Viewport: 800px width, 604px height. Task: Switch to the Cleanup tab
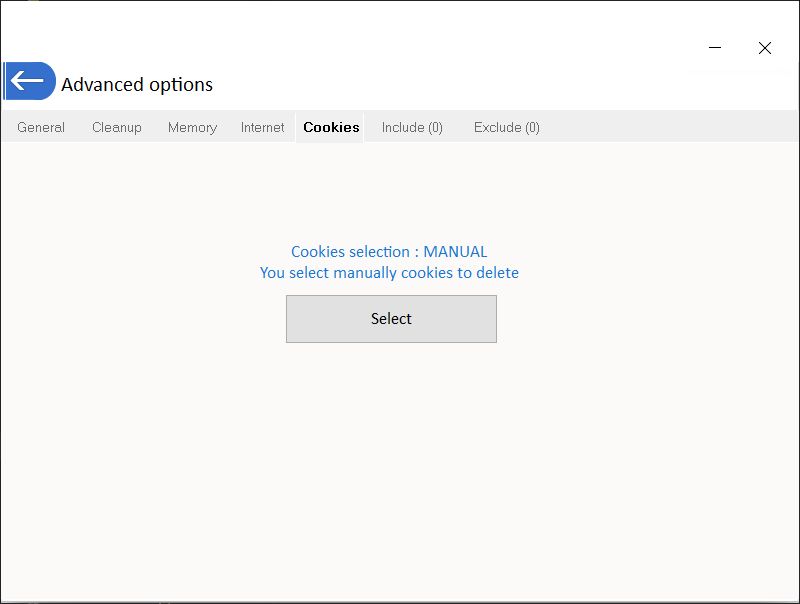click(x=117, y=127)
